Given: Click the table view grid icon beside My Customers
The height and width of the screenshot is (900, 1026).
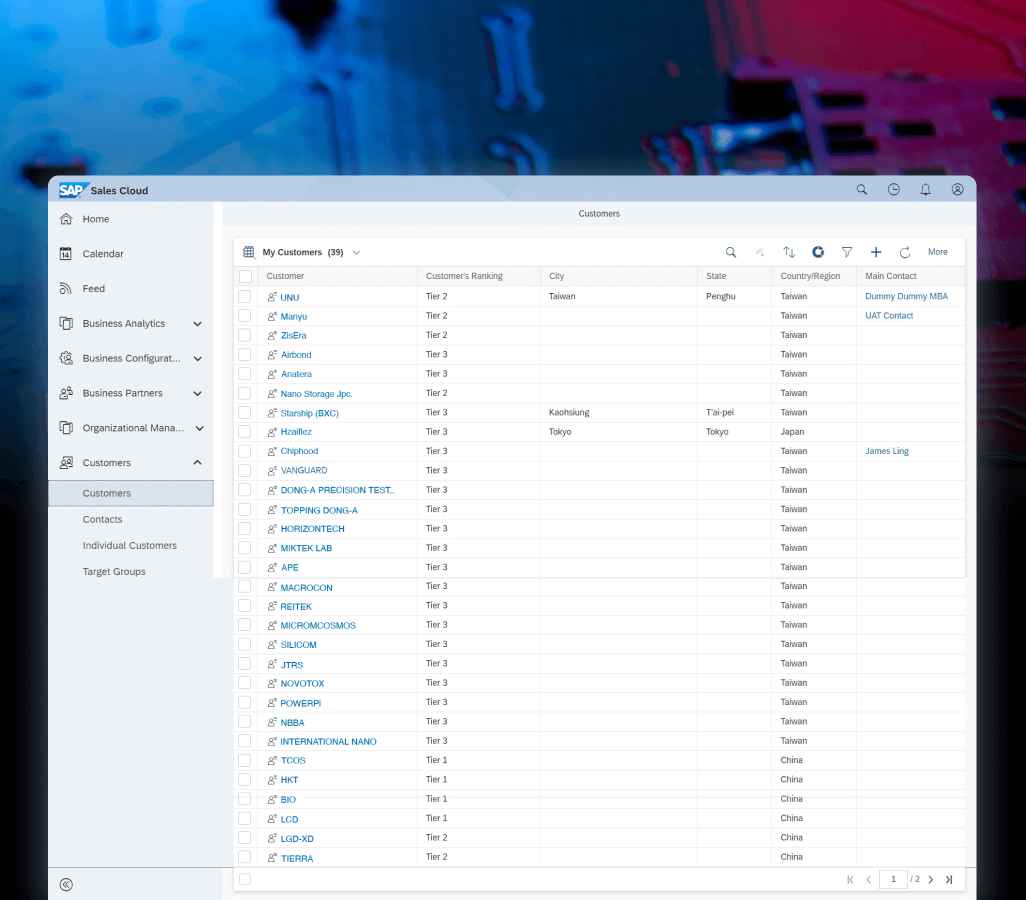Looking at the screenshot, I should (249, 252).
